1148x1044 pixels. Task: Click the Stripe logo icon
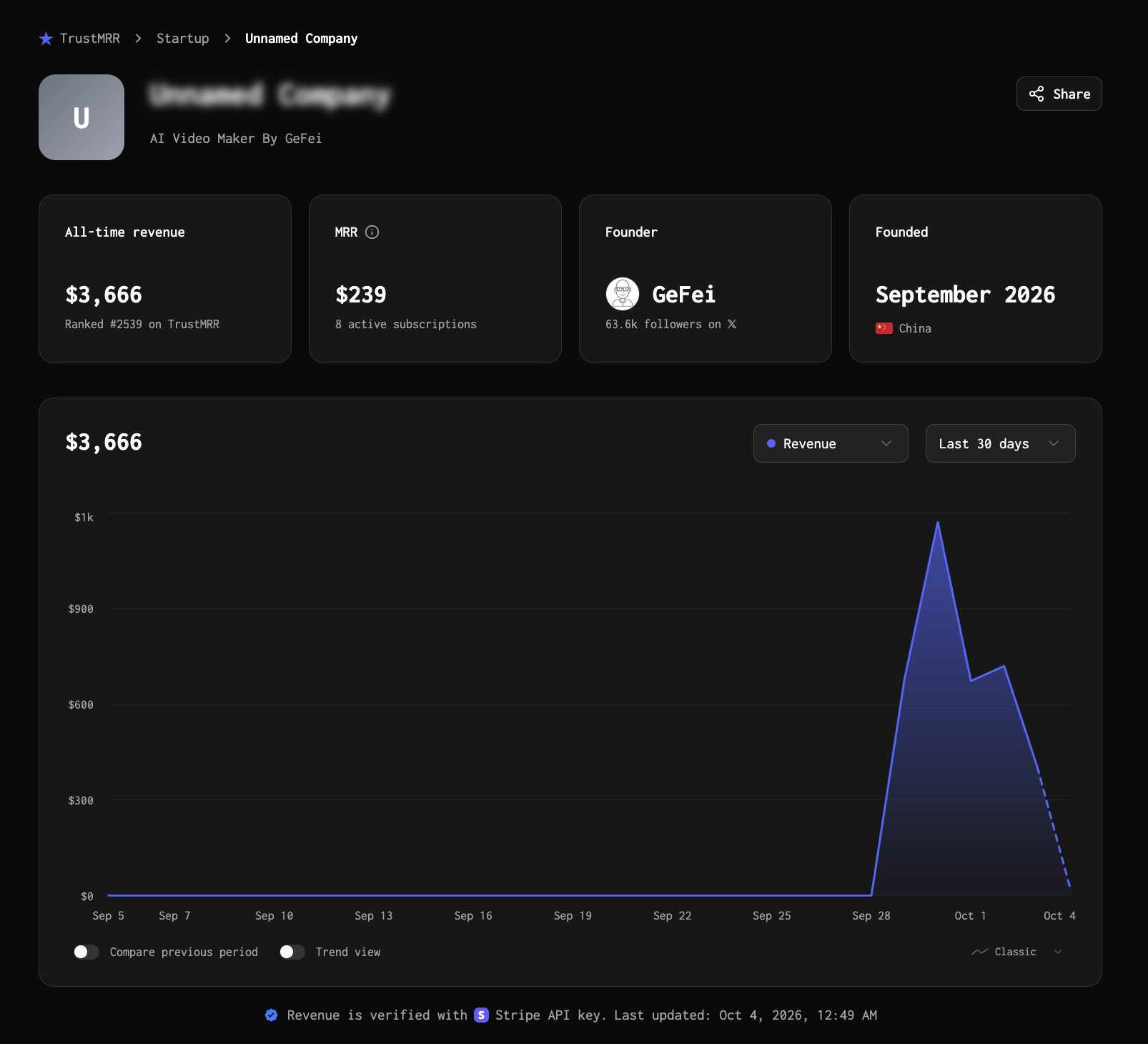482,1015
